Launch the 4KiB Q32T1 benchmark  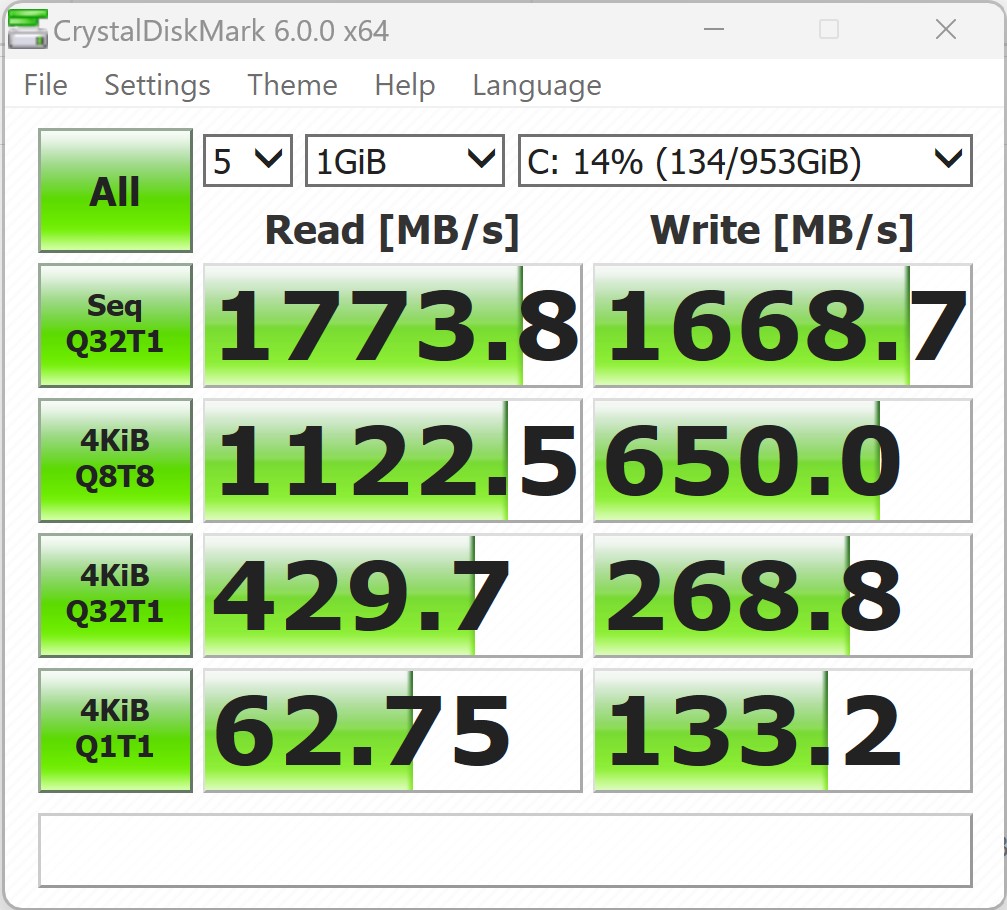[x=115, y=595]
